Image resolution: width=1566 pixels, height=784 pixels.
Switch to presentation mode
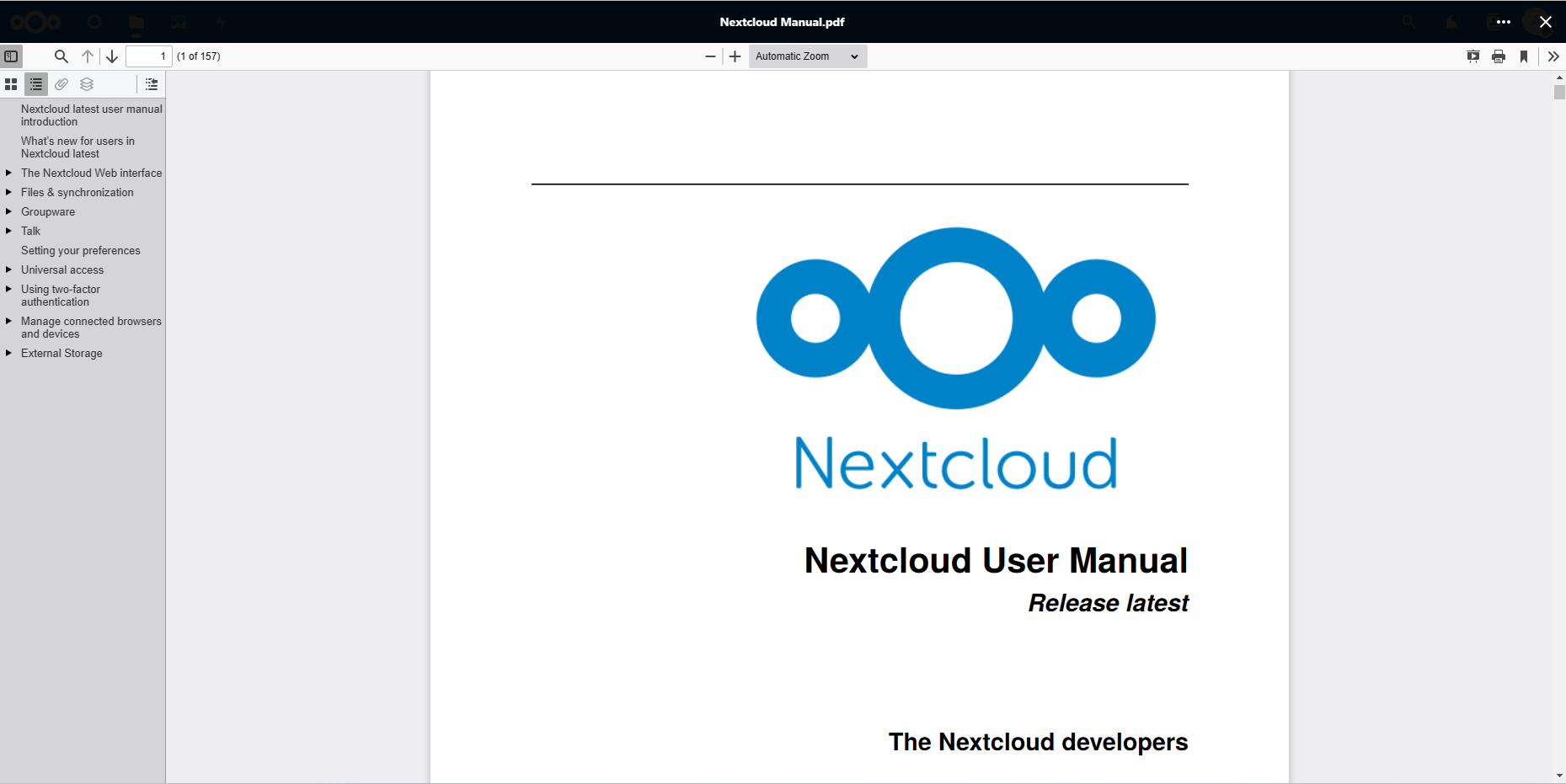click(x=1472, y=56)
